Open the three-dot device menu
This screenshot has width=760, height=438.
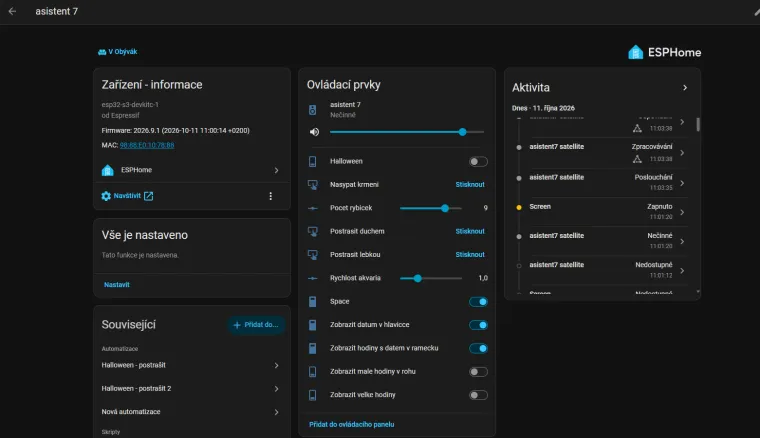[270, 196]
